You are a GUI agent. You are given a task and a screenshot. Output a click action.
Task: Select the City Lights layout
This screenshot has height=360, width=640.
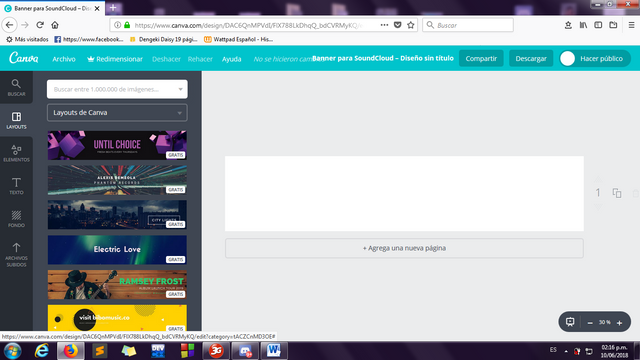(x=117, y=215)
